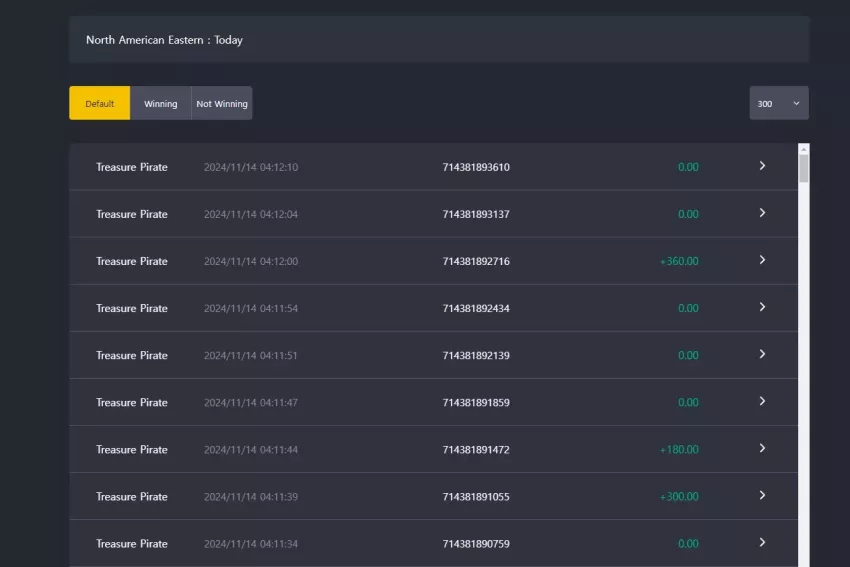Expand details for record 714381893610
850x567 pixels.
pyautogui.click(x=762, y=166)
